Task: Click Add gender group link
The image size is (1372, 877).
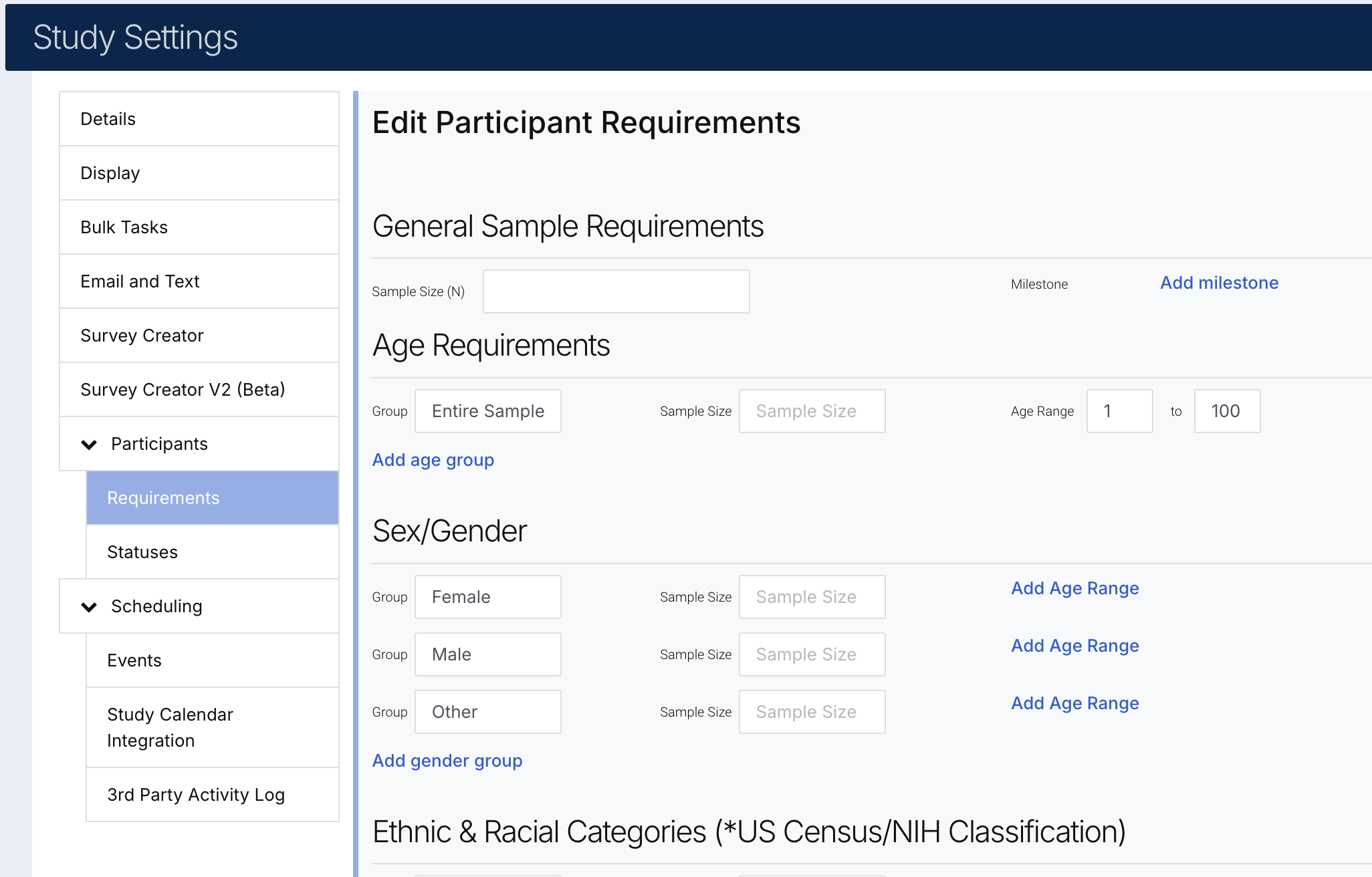Action: click(x=447, y=761)
